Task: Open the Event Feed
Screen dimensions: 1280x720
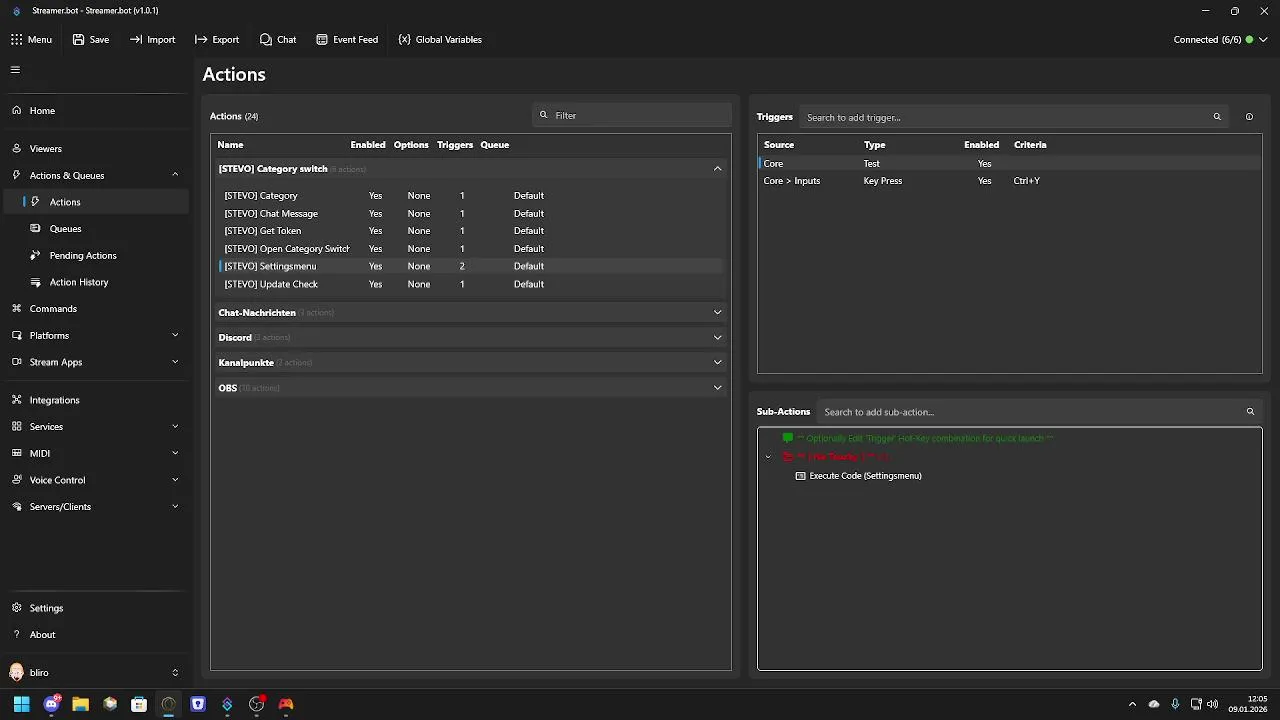Action: pos(347,40)
